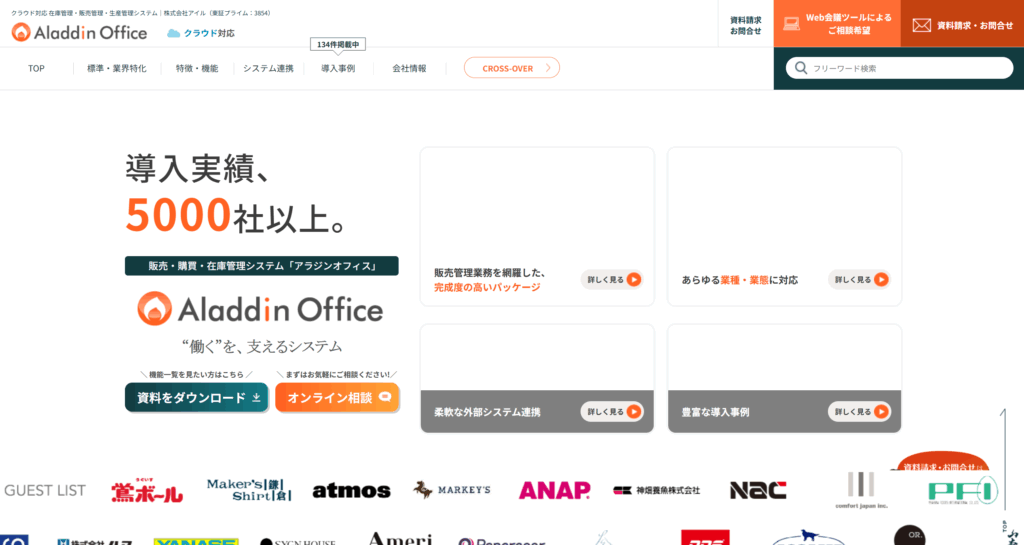Click the Web会議ツールによるご相談希望 button
The width and height of the screenshot is (1024, 545).
coord(837,23)
